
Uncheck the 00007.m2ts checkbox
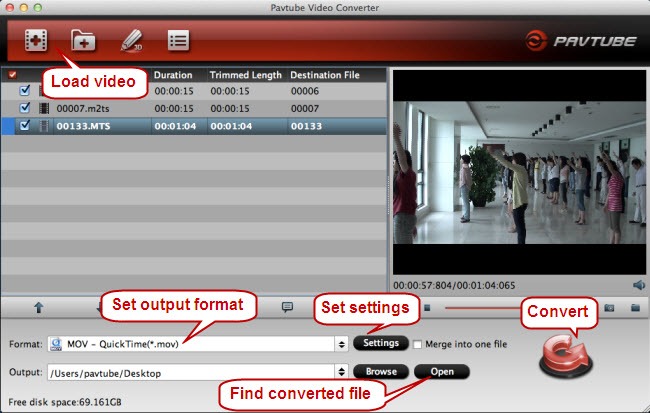coord(25,108)
